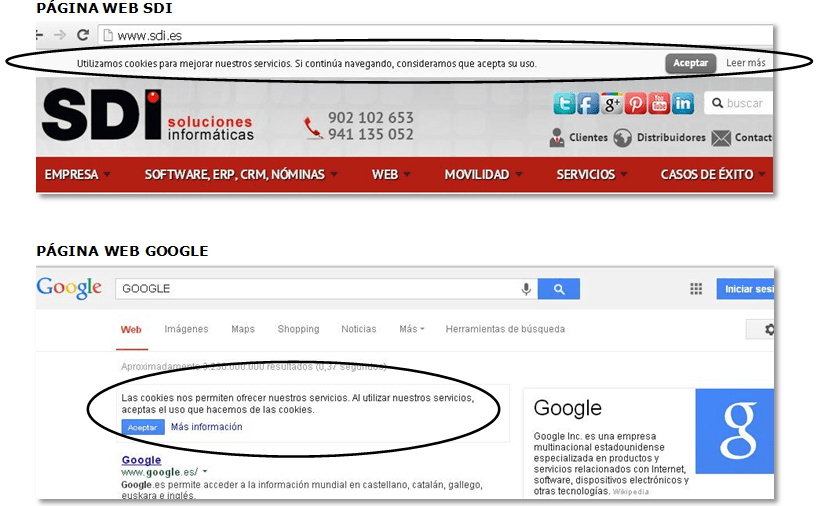
Task: Open the Más dropdown in Google
Action: [411, 329]
